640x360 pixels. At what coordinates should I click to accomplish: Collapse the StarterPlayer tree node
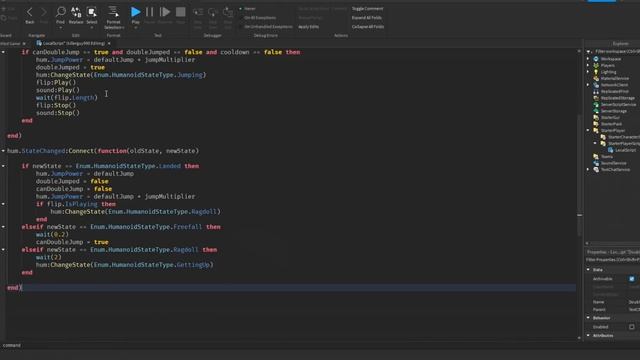[x=589, y=131]
